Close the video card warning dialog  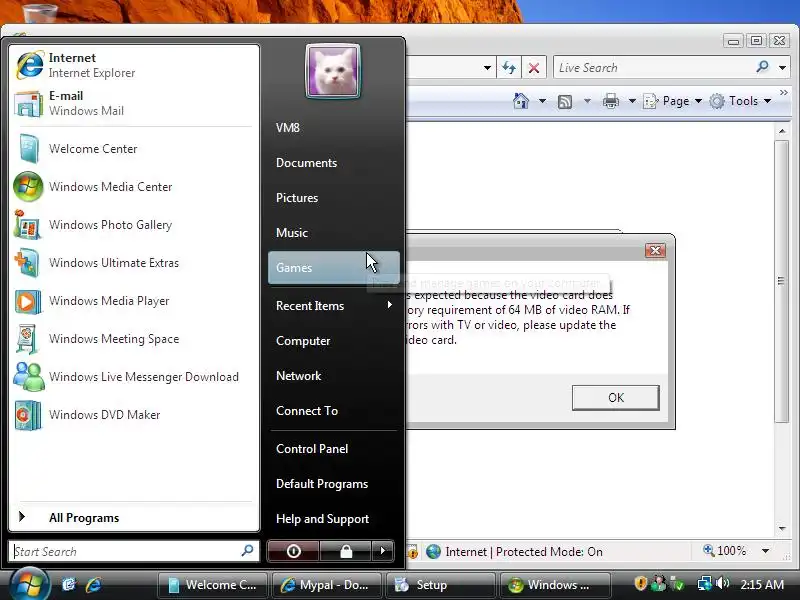655,250
